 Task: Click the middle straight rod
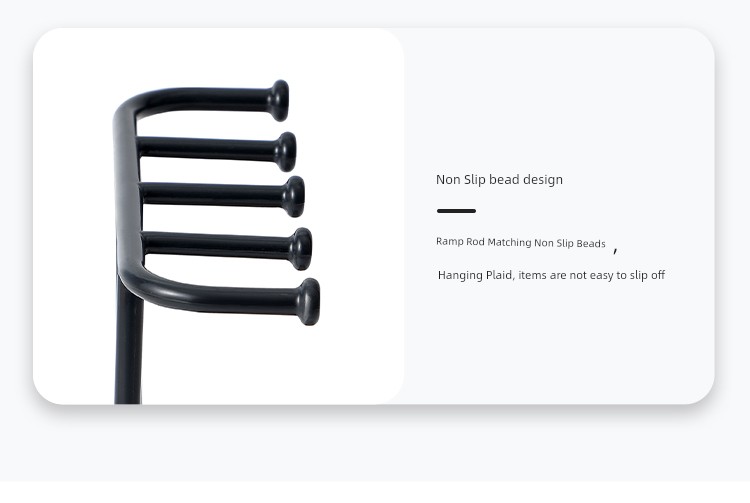click(x=212, y=194)
